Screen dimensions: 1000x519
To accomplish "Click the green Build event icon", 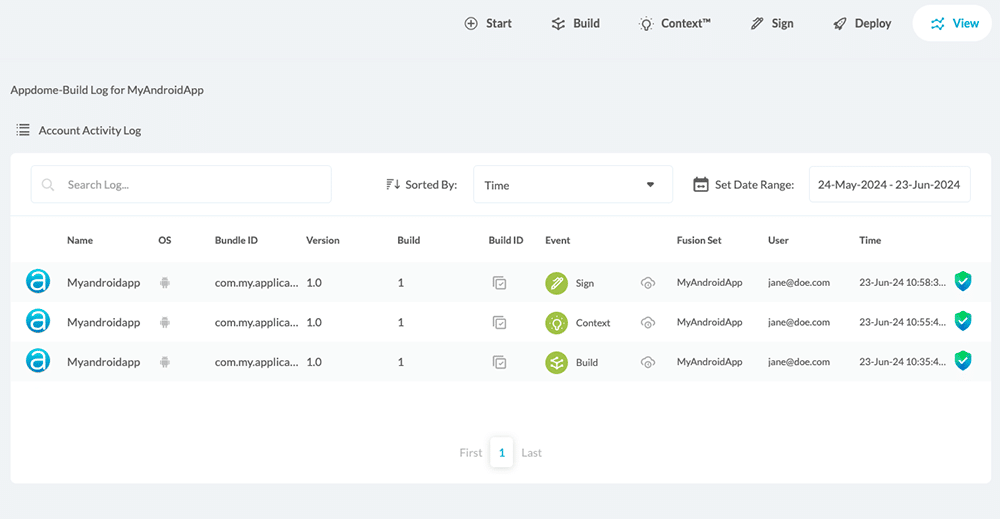I will point(557,362).
